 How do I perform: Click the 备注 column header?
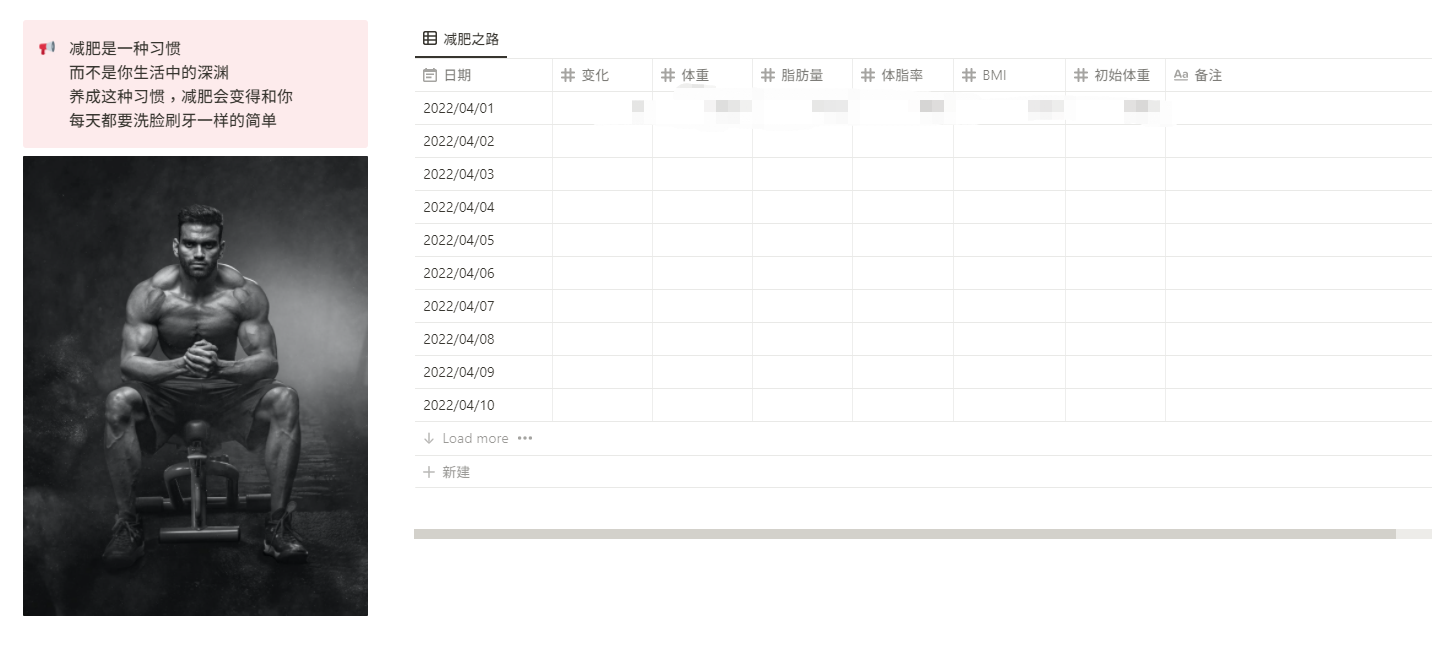click(1298, 75)
